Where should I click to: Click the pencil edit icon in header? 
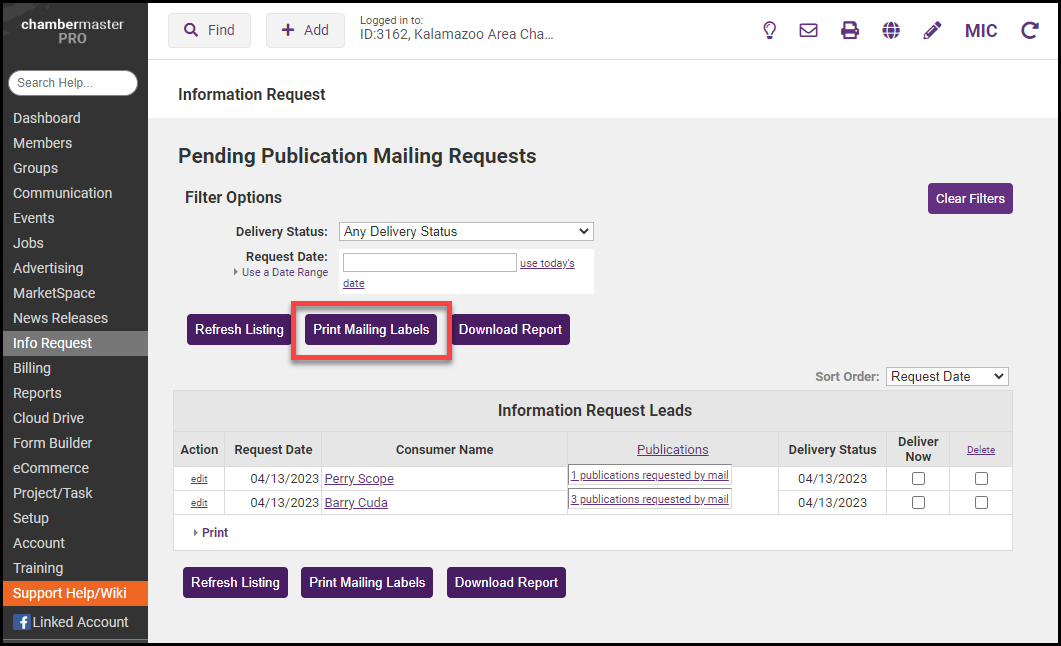[x=932, y=30]
